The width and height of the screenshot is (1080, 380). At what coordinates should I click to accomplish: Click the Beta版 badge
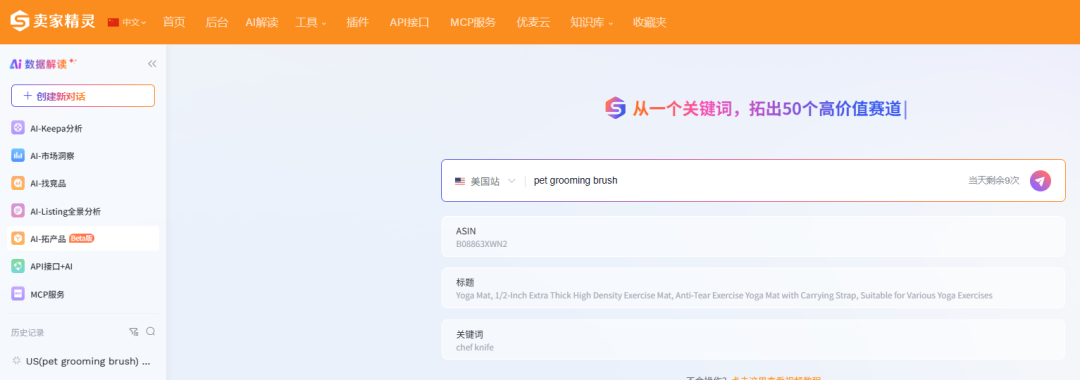(81, 238)
